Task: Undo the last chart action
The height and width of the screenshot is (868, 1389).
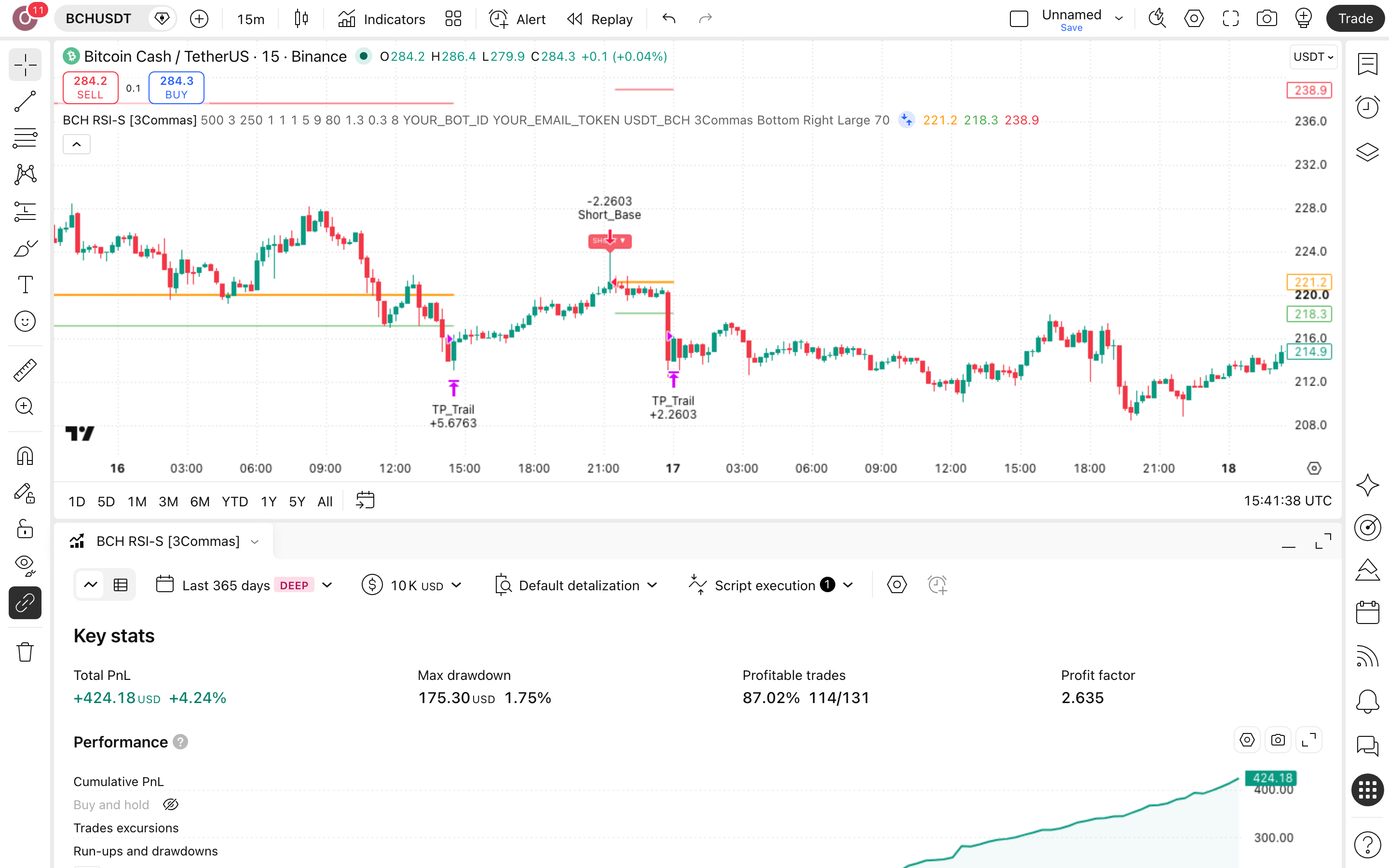Action: [x=668, y=19]
